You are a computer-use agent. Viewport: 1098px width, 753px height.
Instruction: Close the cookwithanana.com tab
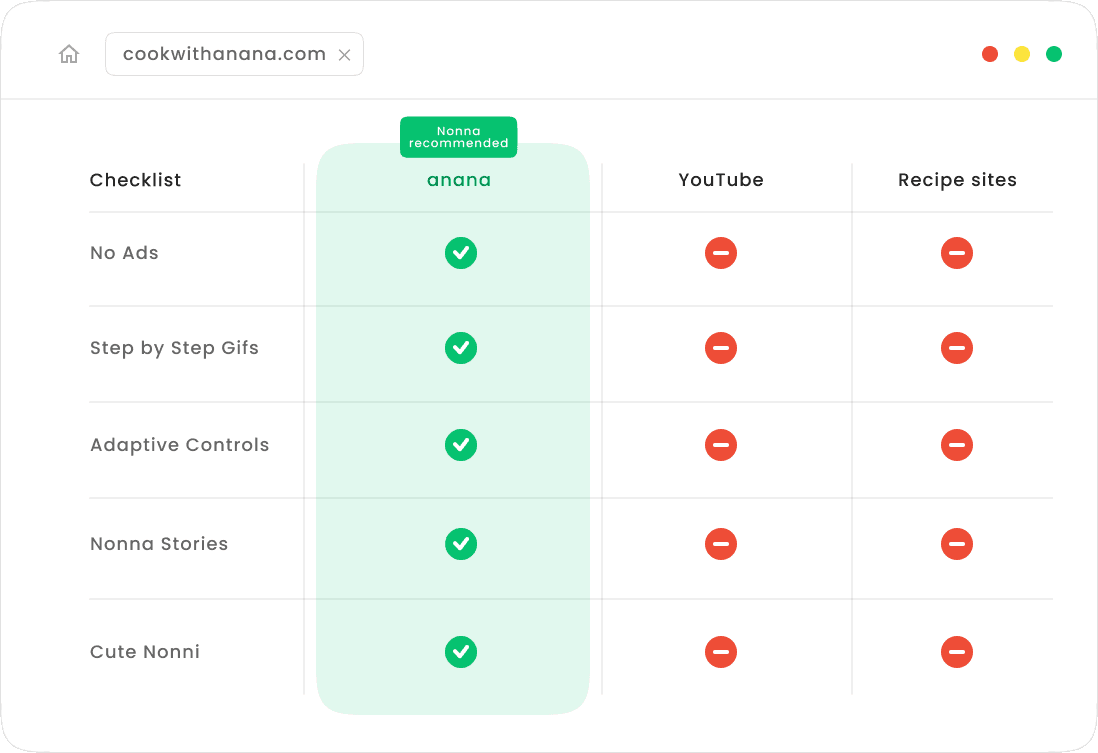point(345,54)
